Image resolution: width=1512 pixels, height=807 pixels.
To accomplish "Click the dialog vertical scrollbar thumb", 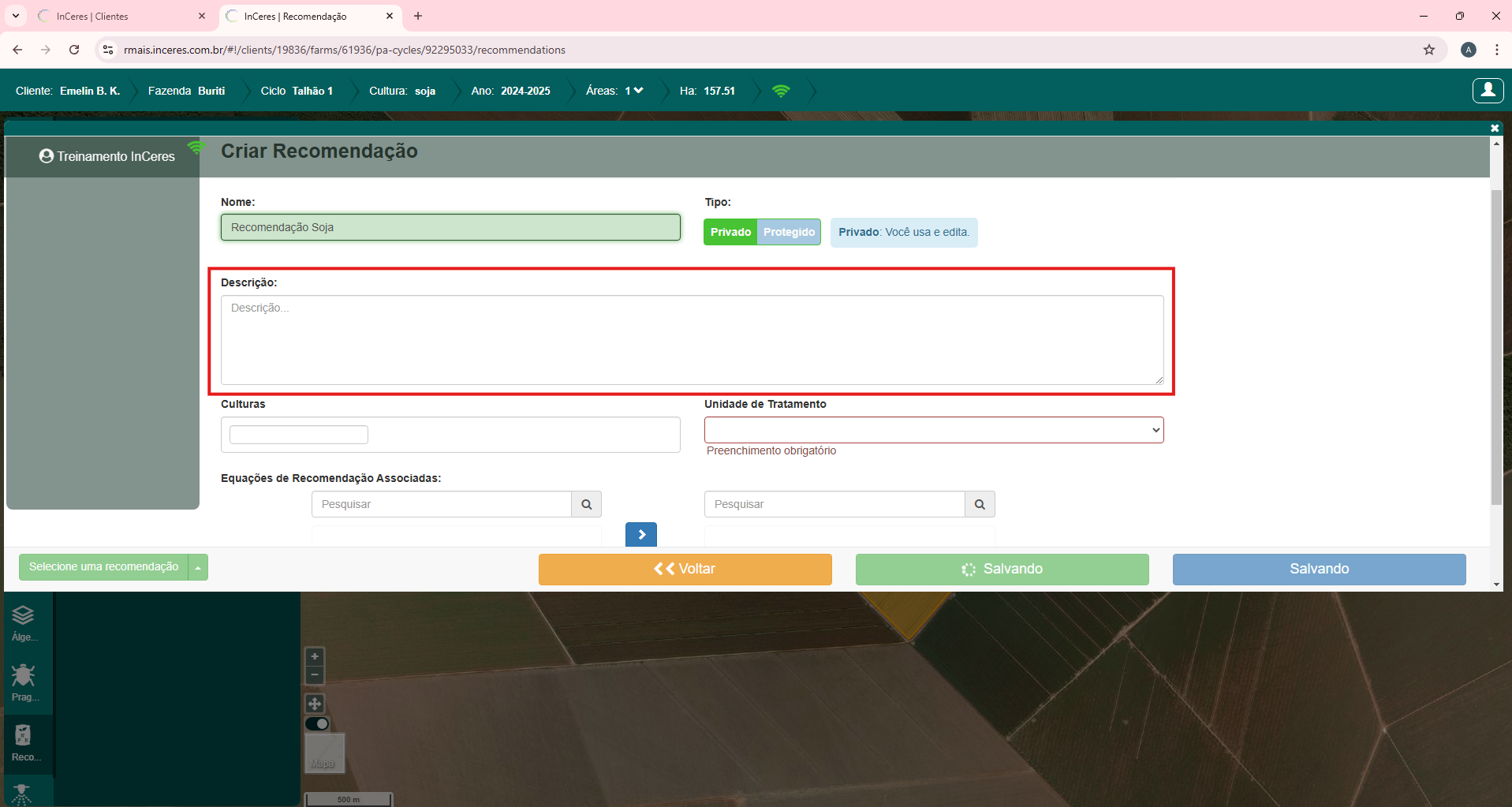I will [1496, 347].
